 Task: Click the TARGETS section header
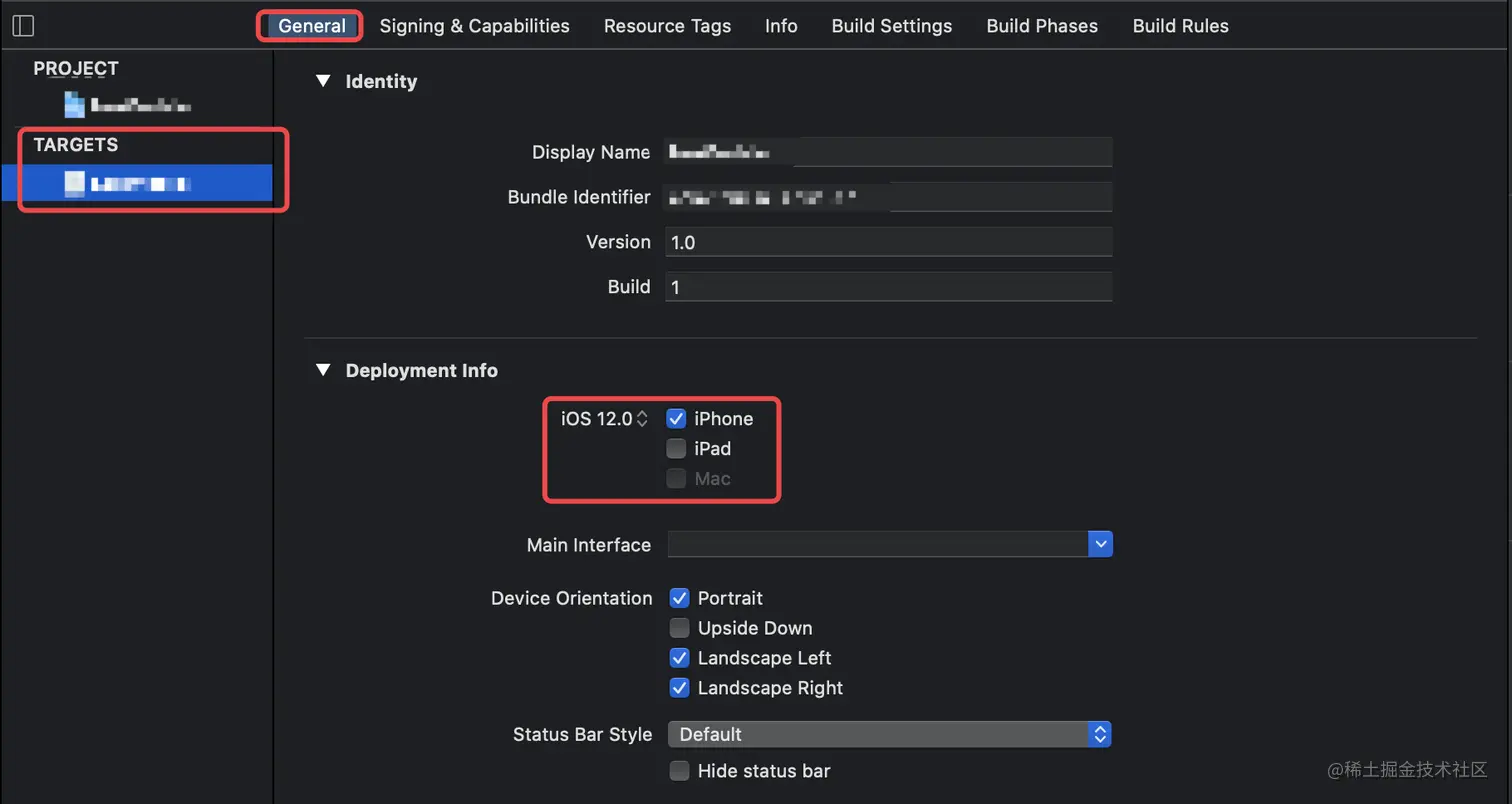click(x=76, y=145)
